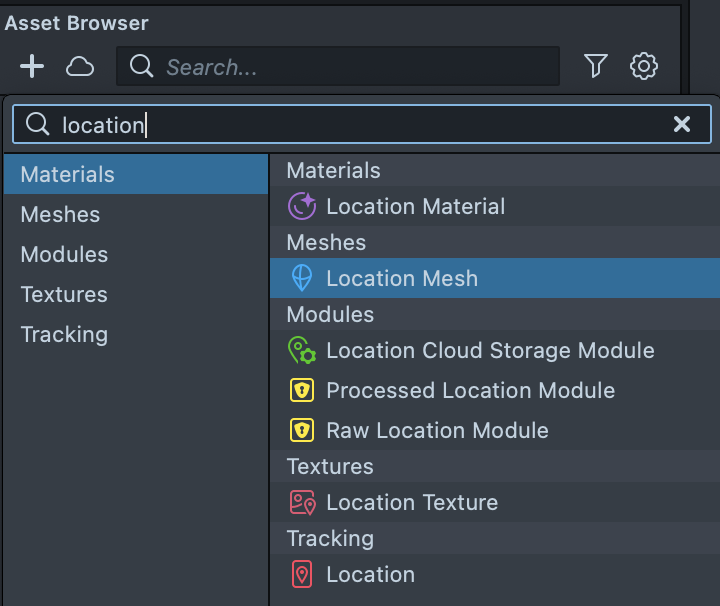Select the Textures category
Viewport: 720px width, 606px height.
(x=64, y=295)
